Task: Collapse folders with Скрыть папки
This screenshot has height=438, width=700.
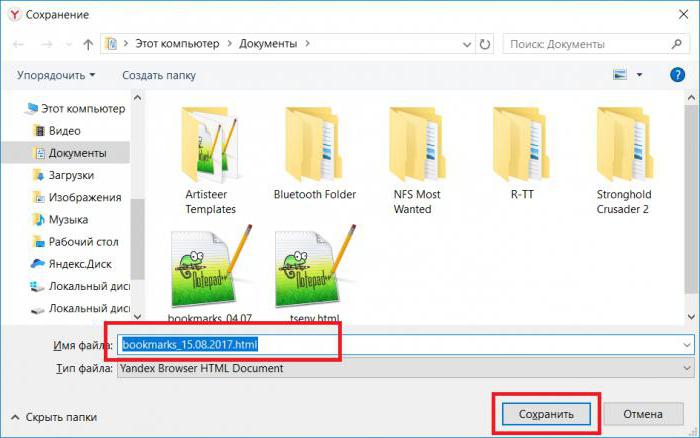Action: 54,416
